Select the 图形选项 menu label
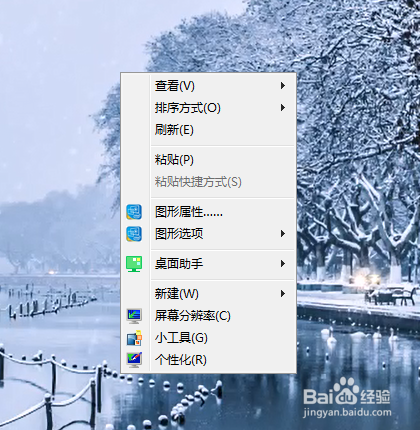 (179, 234)
